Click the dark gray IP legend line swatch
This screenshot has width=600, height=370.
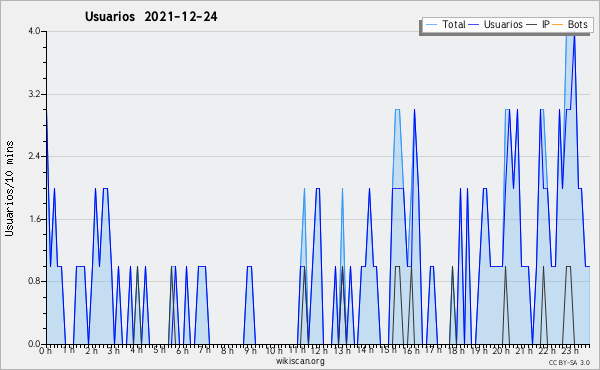[532, 25]
